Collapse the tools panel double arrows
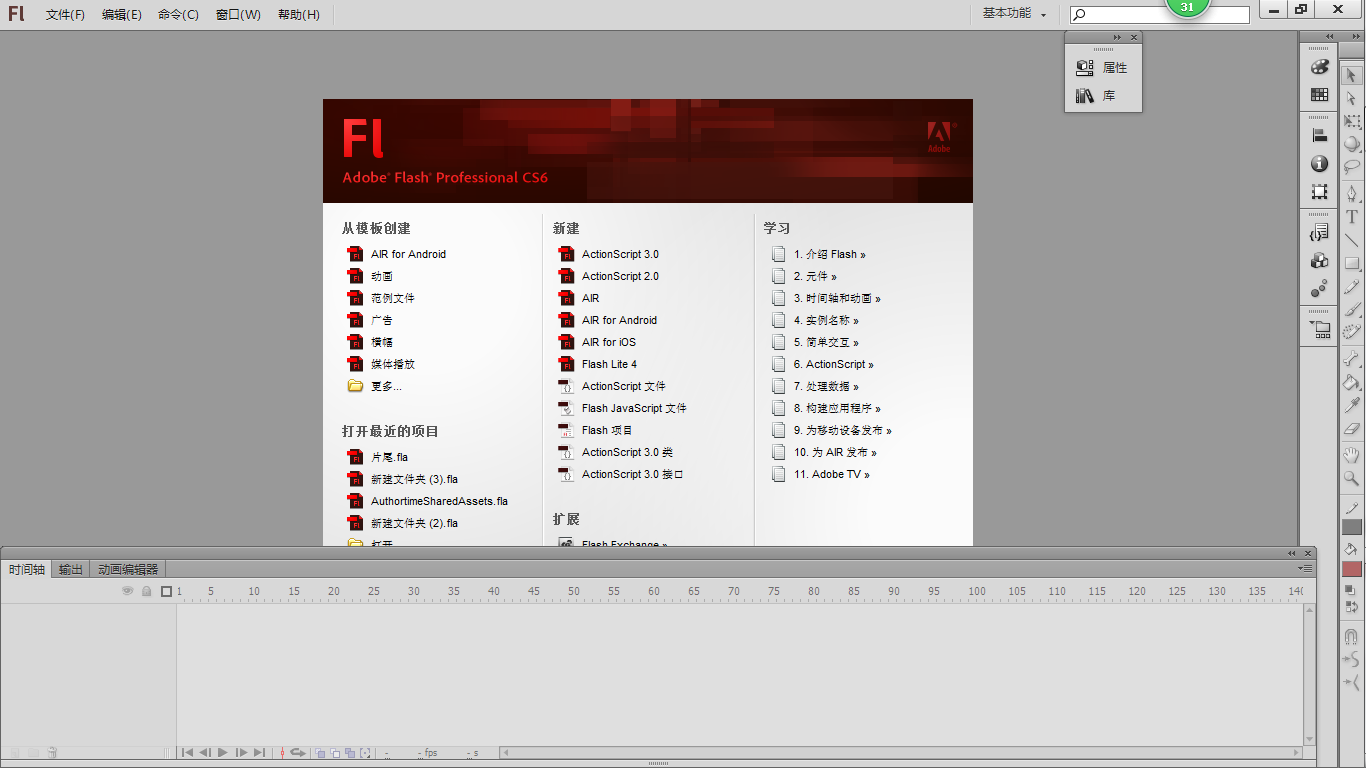1366x768 pixels. tap(1358, 37)
